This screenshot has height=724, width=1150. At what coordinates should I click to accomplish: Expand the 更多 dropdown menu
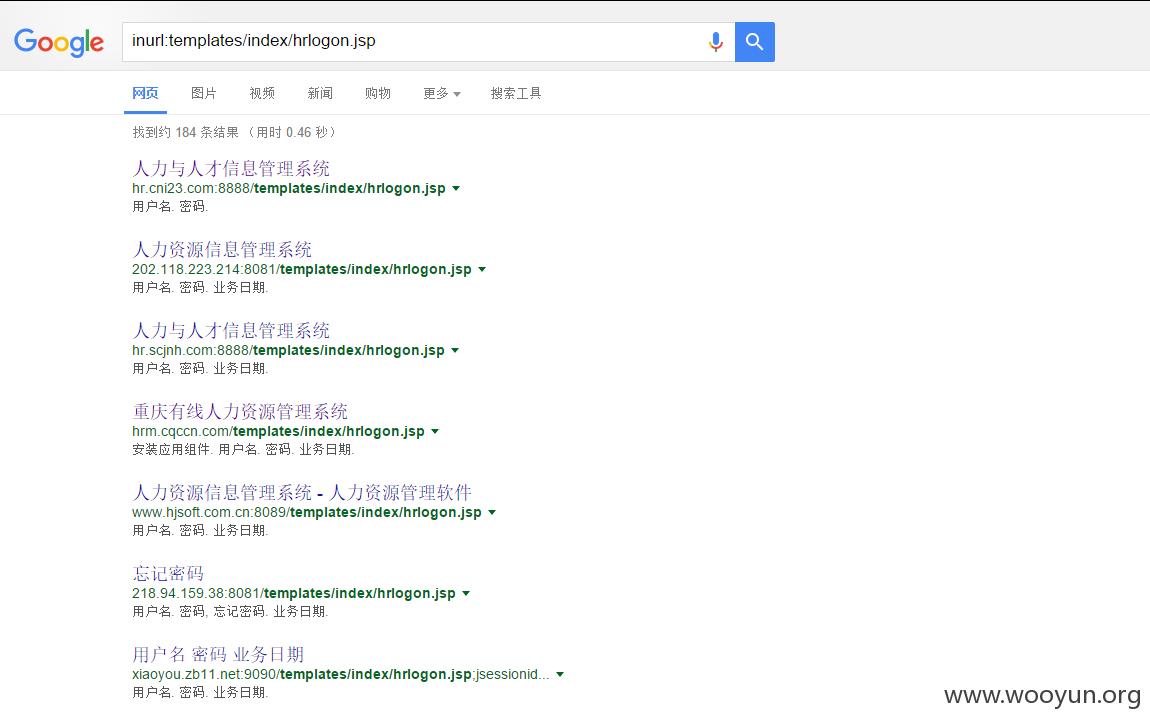pyautogui.click(x=442, y=93)
